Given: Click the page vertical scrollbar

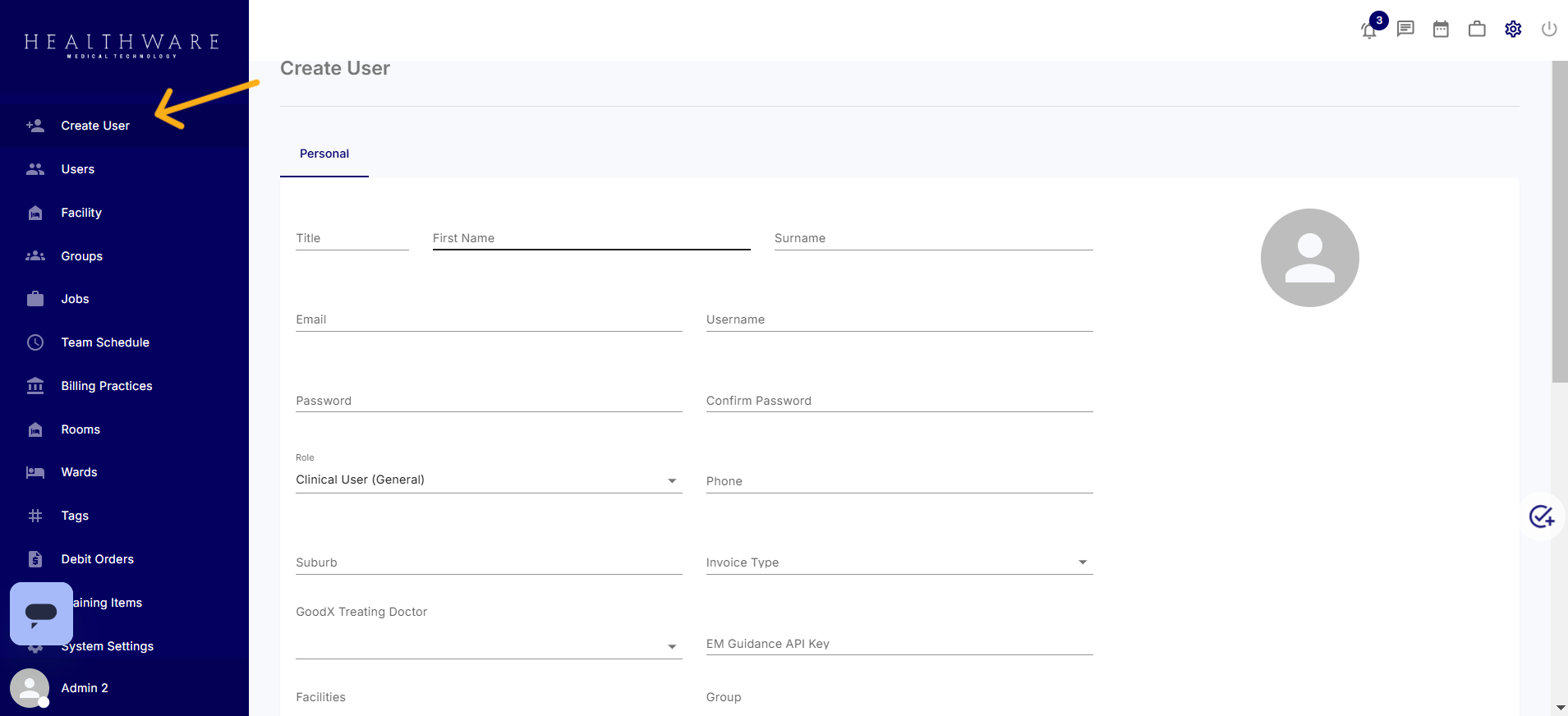Looking at the screenshot, I should point(1559,222).
